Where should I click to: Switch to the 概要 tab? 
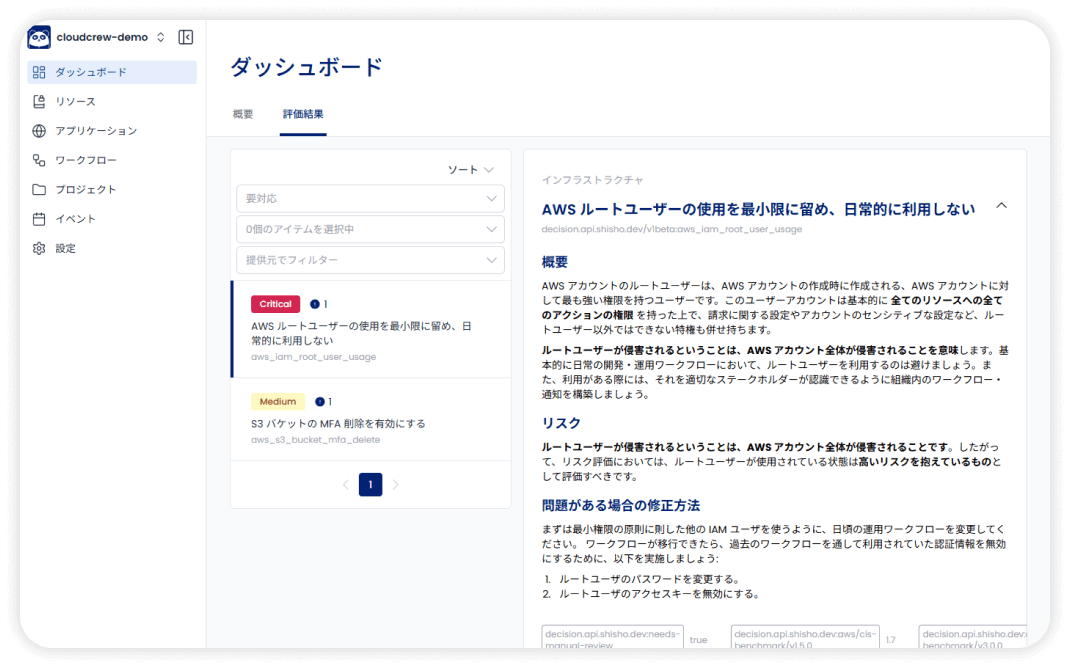point(243,114)
